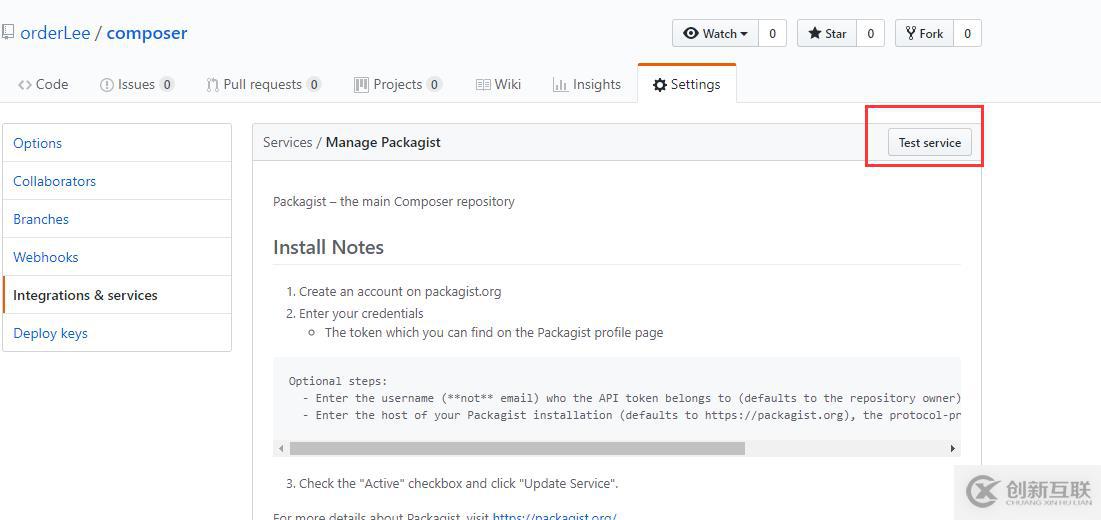Open the Issues tab

137,84
